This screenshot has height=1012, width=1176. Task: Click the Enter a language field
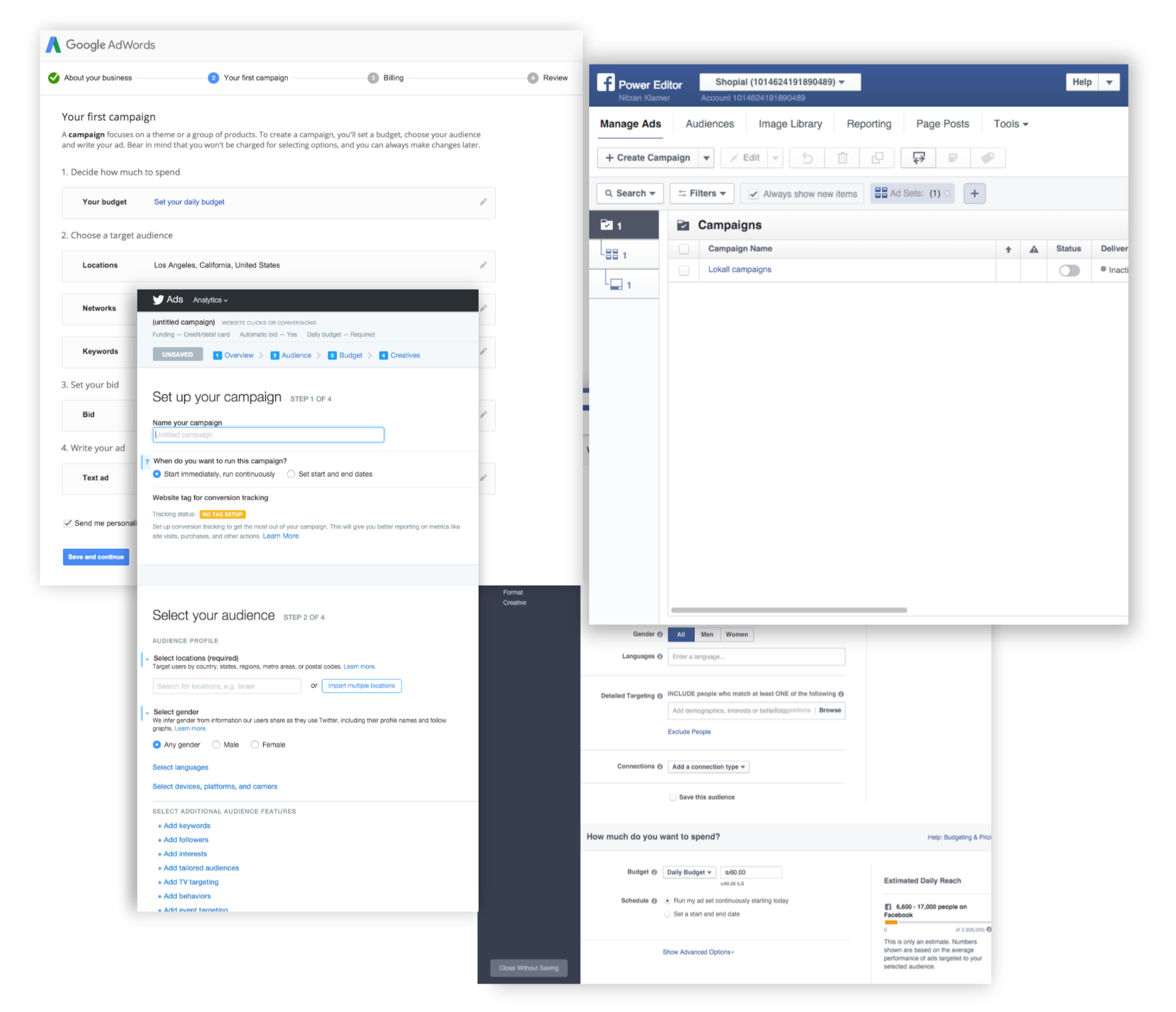[x=756, y=657]
